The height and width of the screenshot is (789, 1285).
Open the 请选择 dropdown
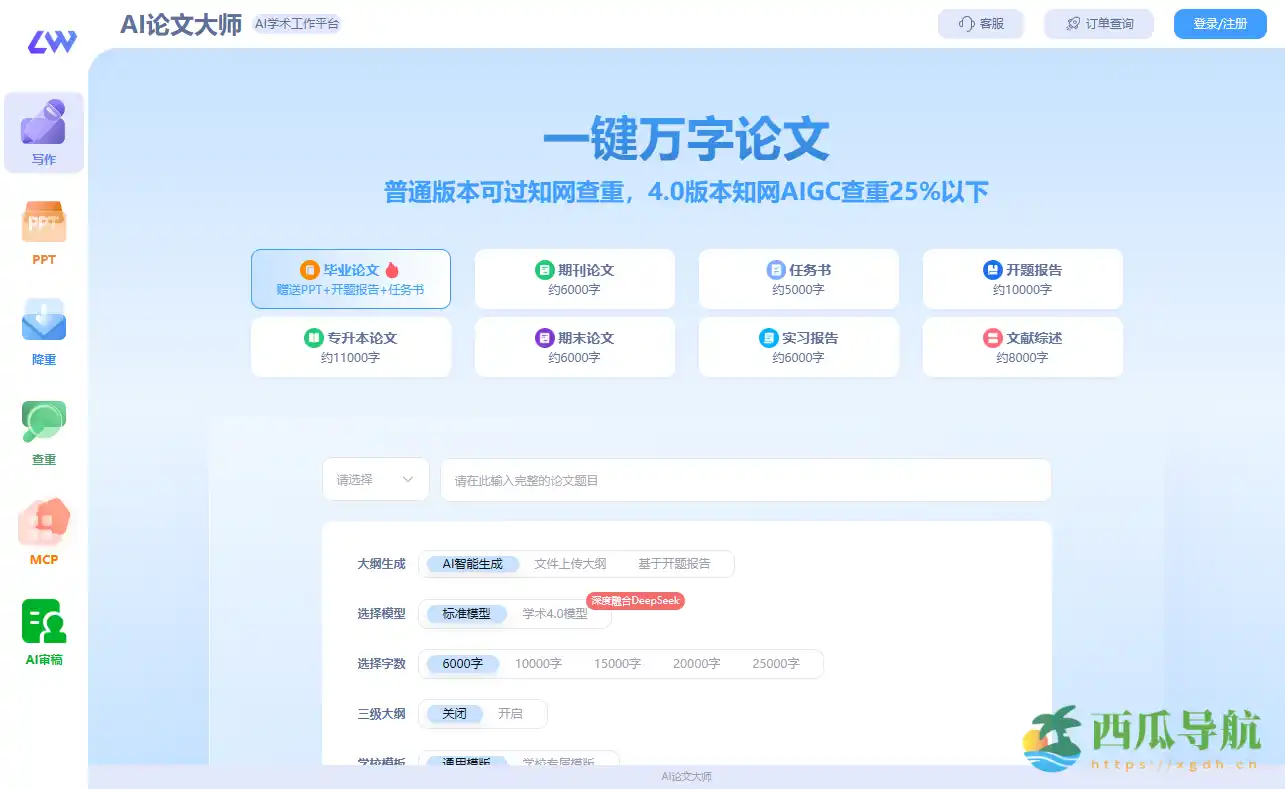click(375, 480)
